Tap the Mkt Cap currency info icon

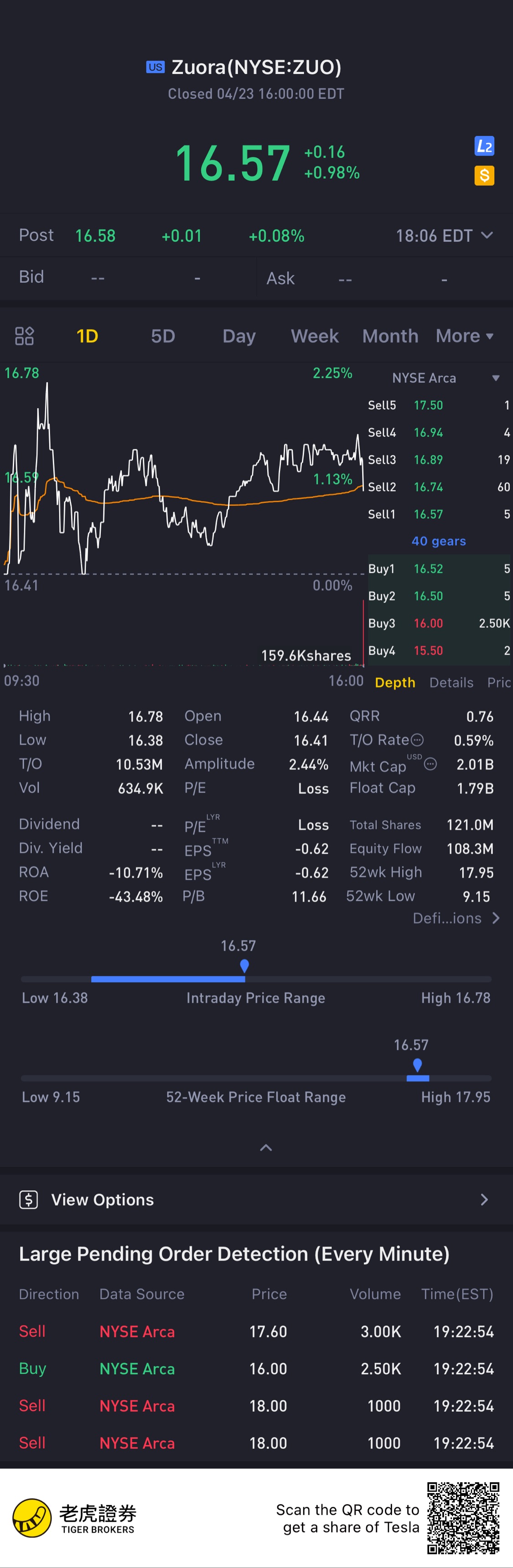pyautogui.click(x=430, y=764)
